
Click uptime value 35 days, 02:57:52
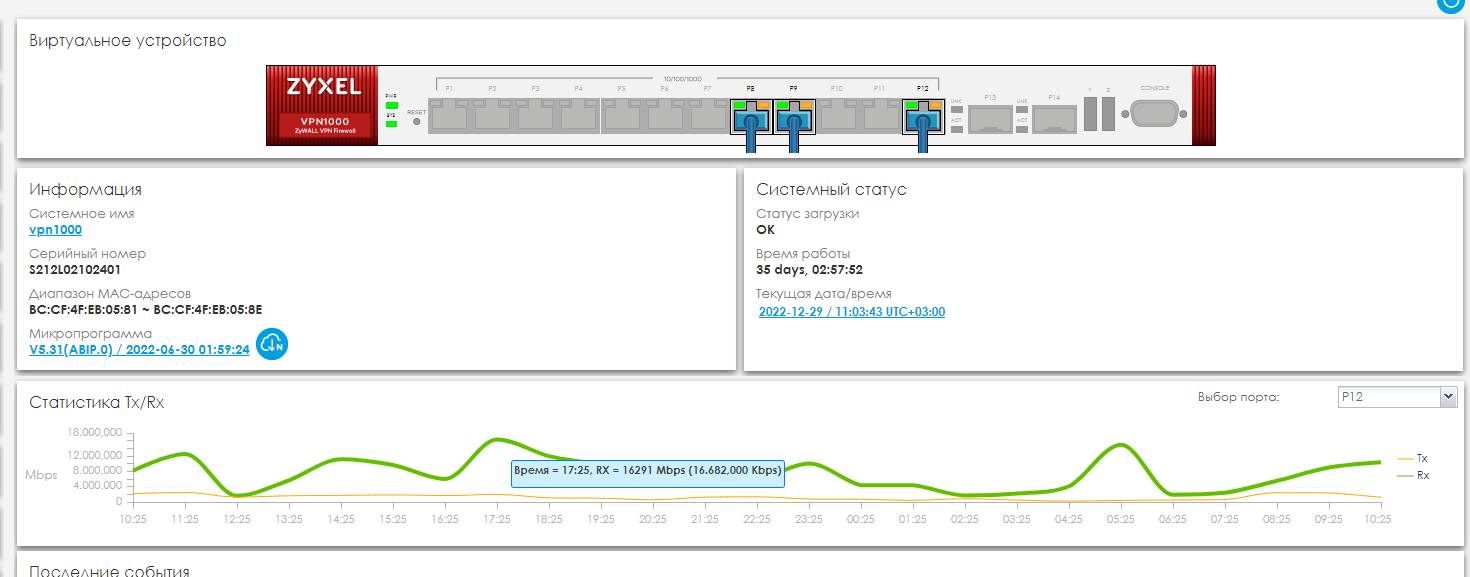click(809, 270)
